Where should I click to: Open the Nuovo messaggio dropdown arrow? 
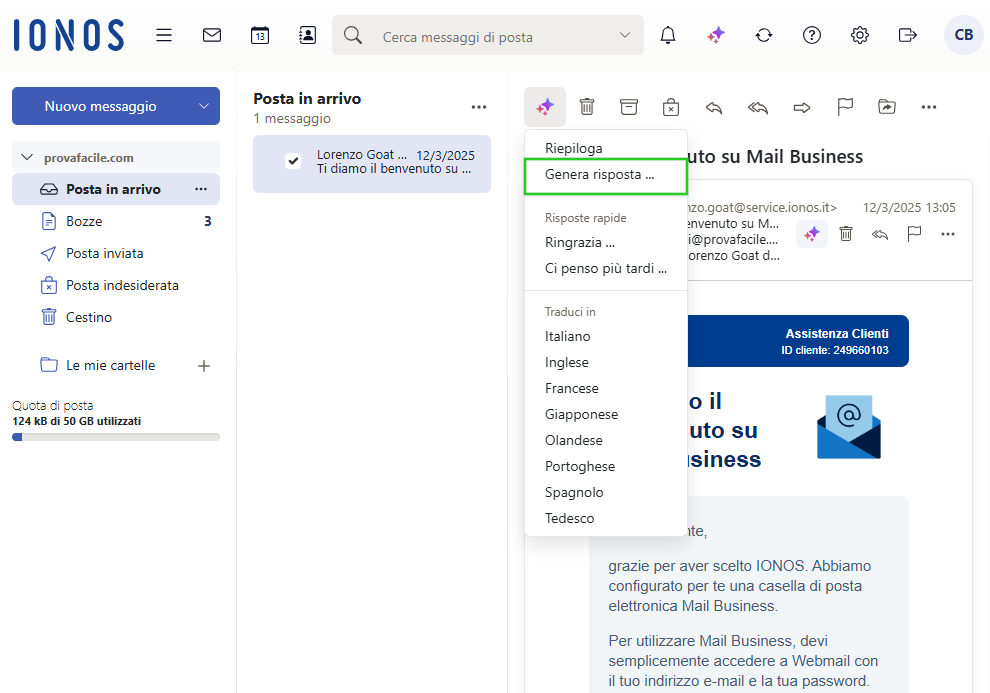204,106
